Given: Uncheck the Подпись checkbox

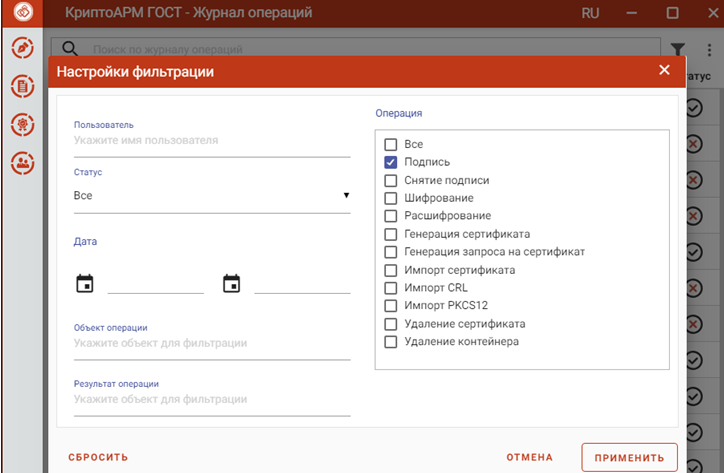Looking at the screenshot, I should tap(391, 162).
